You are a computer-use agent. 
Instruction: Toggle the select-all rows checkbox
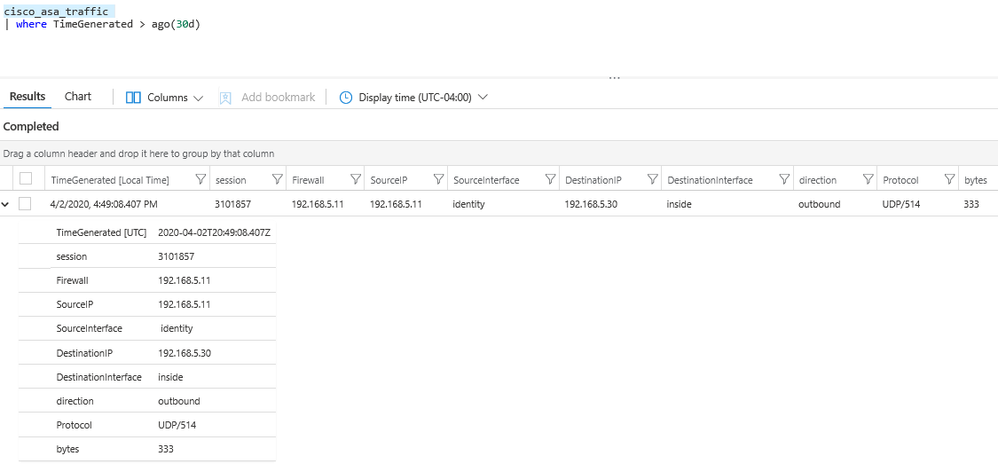point(25,179)
